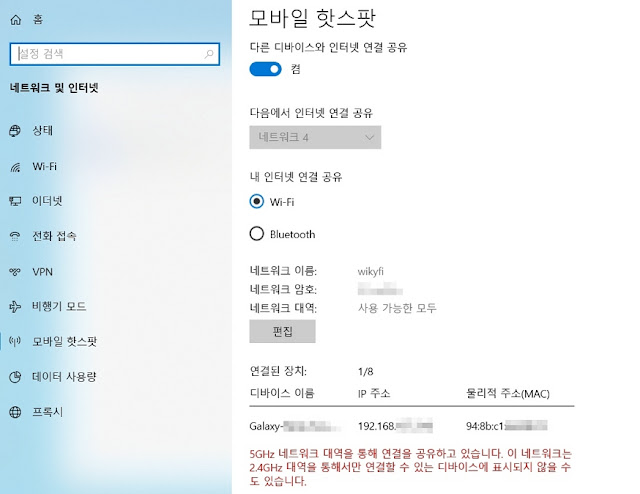Click the Galaxy device name row

[295, 426]
